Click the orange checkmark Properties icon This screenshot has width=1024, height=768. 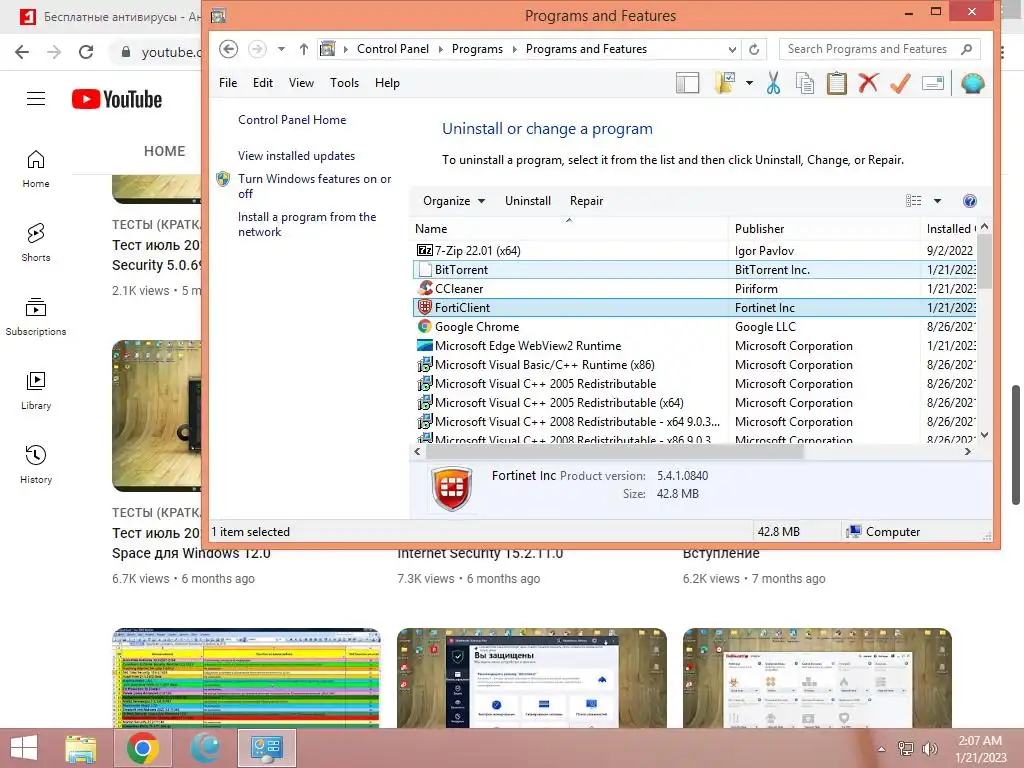[x=900, y=83]
